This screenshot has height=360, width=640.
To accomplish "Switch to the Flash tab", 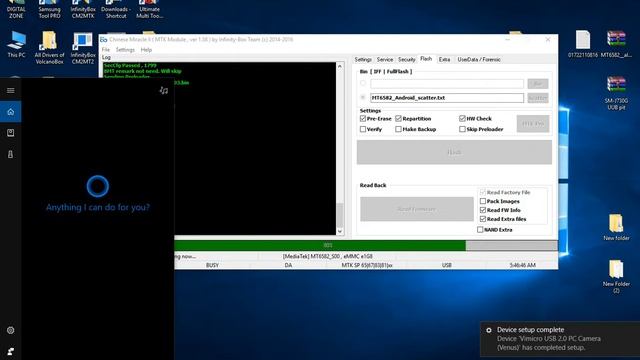I will tap(426, 59).
